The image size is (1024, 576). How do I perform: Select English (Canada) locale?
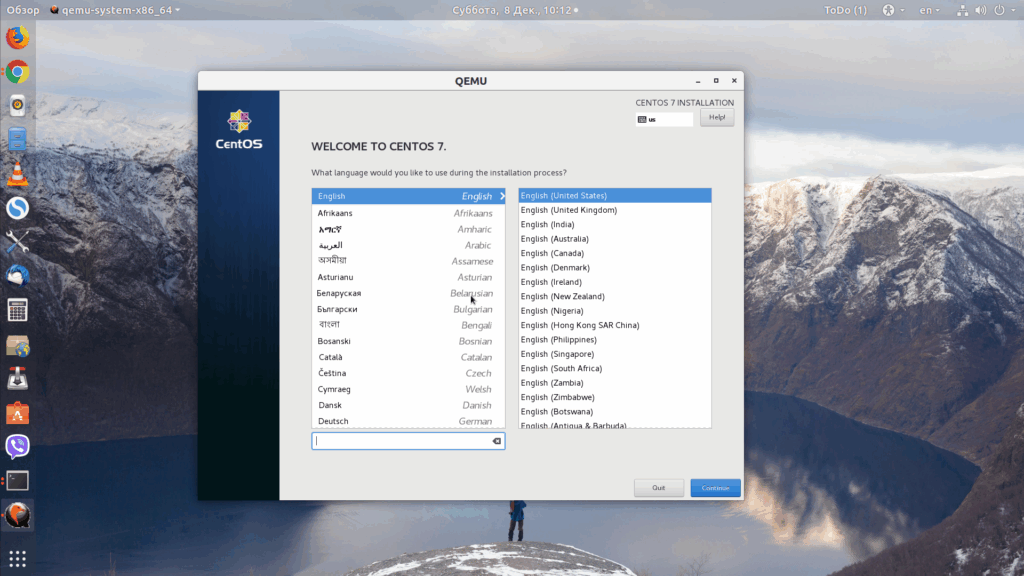click(615, 253)
